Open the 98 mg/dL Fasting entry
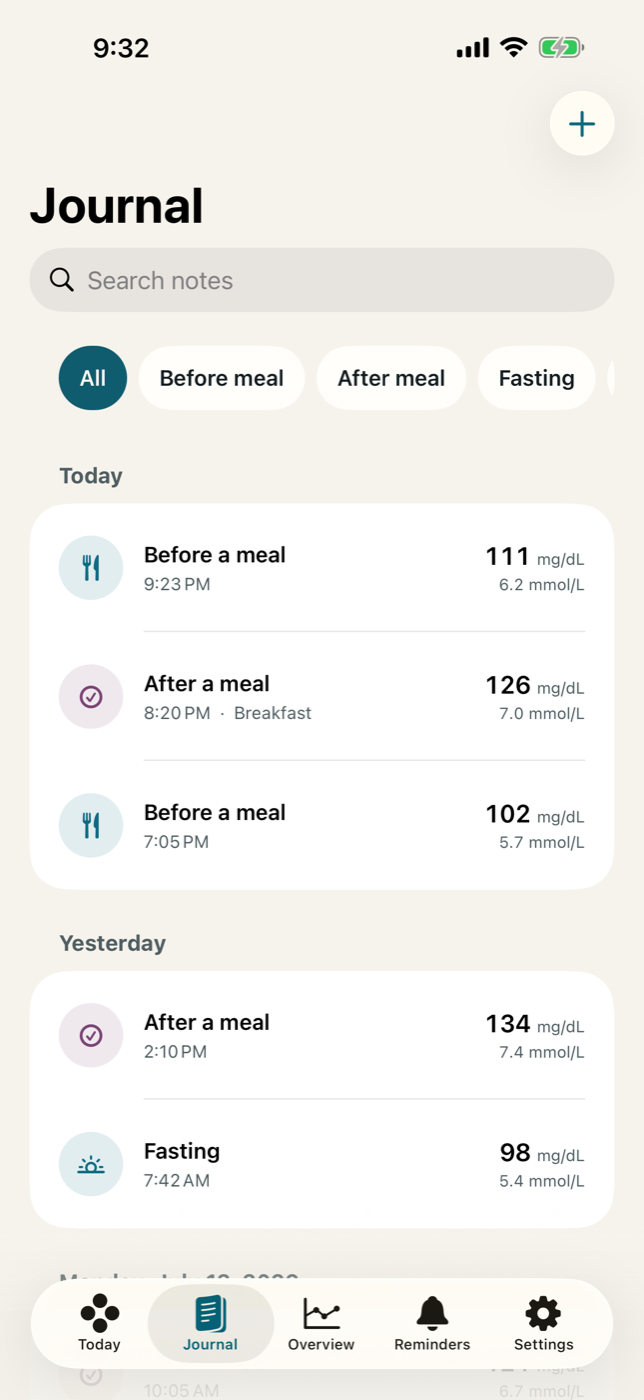644x1400 pixels. 322,1165
